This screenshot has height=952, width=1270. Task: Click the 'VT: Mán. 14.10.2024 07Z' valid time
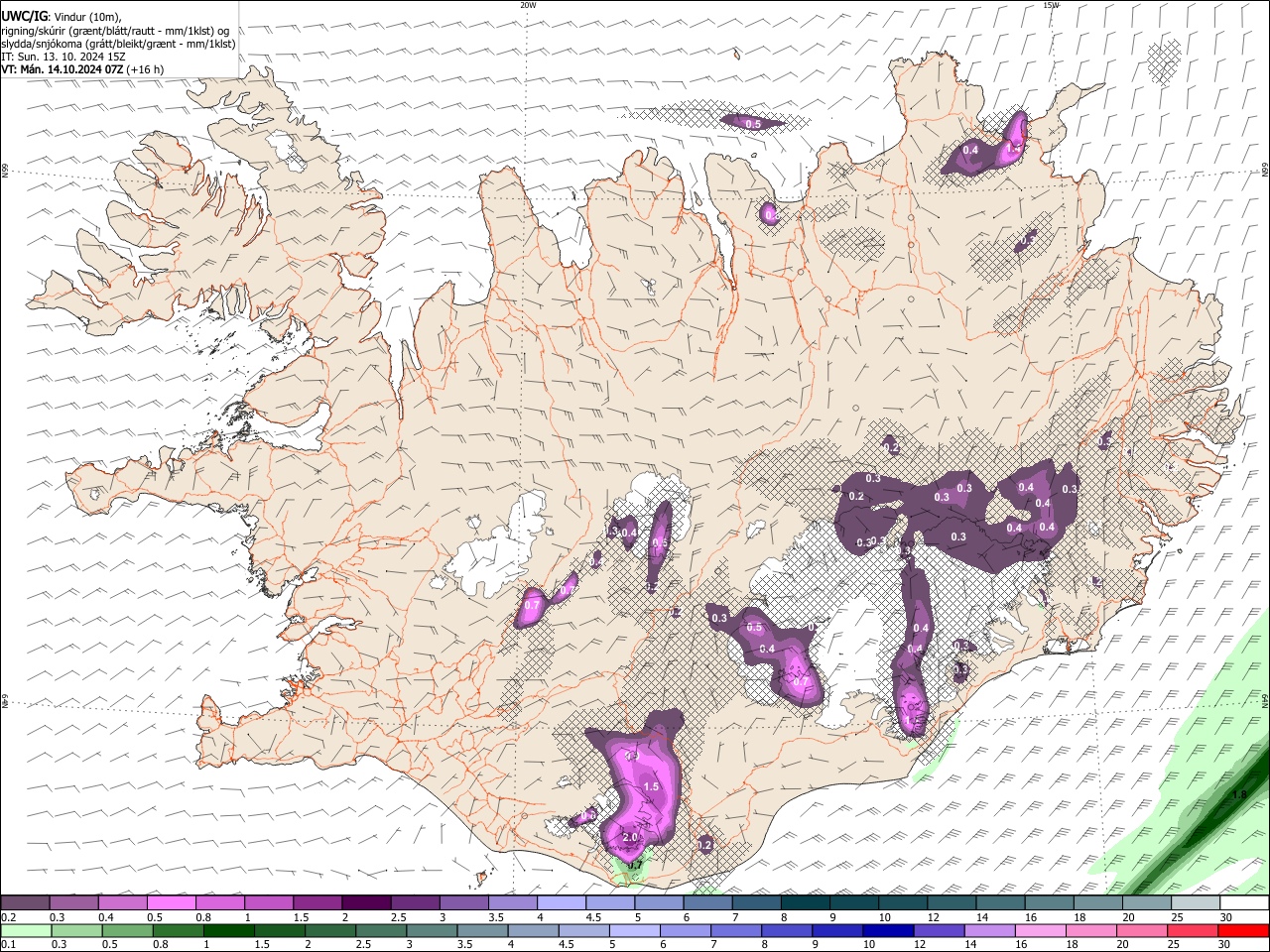(x=63, y=69)
